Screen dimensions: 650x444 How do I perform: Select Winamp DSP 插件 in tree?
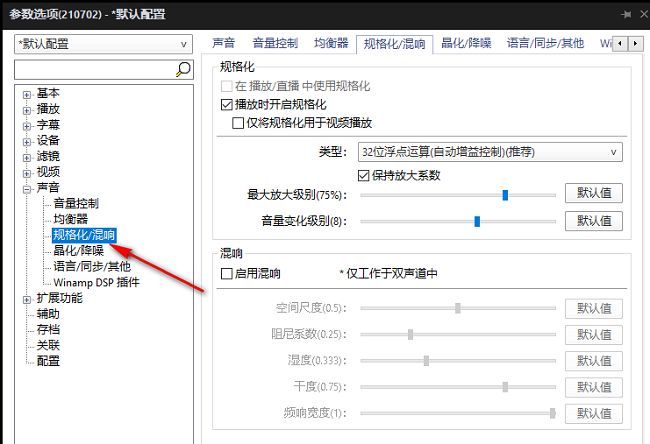tap(96, 282)
